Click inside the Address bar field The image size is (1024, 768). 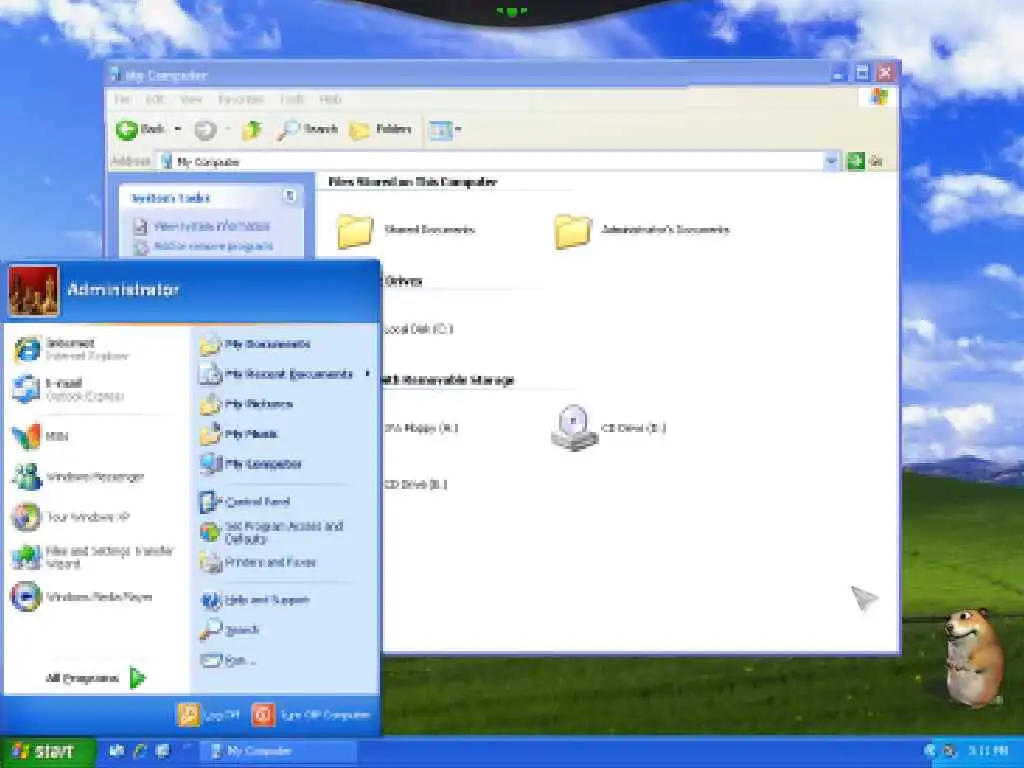490,161
